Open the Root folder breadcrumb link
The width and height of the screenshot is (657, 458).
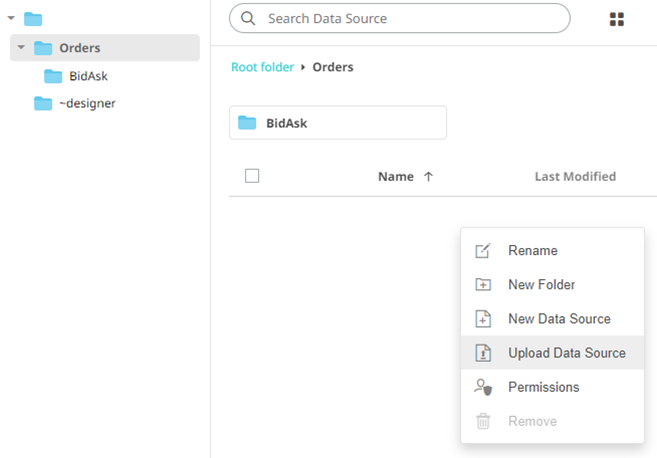click(x=262, y=67)
